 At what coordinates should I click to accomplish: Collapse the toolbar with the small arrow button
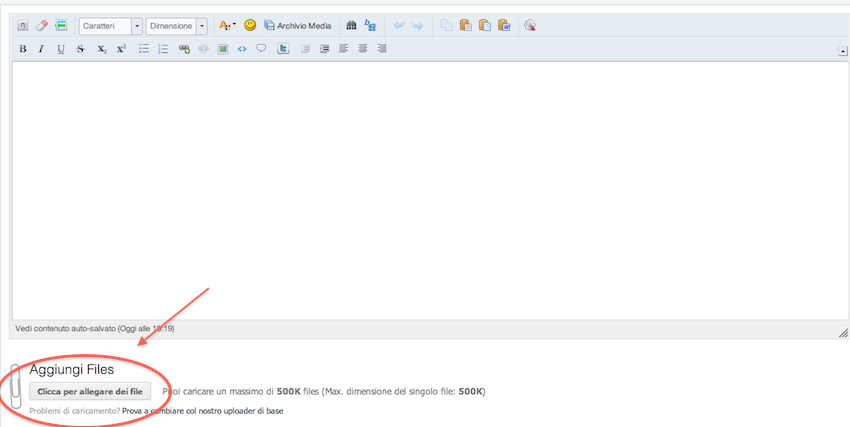click(842, 50)
